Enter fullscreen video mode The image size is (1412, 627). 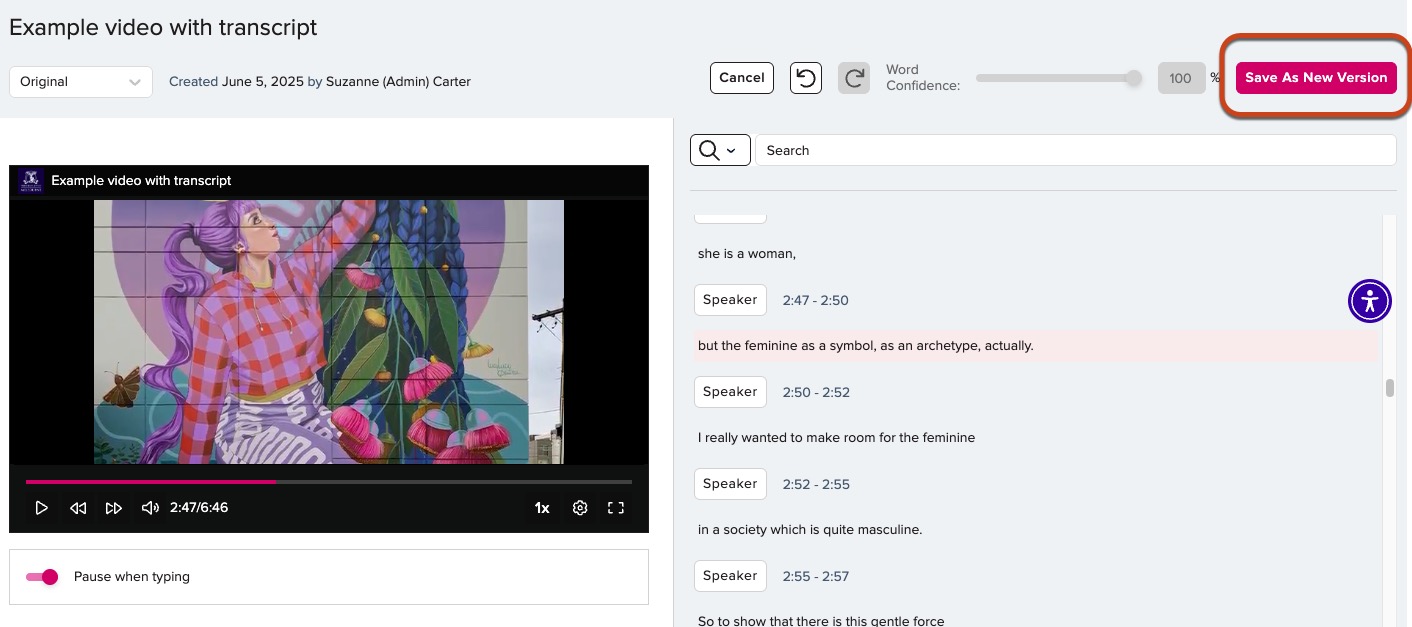(616, 508)
